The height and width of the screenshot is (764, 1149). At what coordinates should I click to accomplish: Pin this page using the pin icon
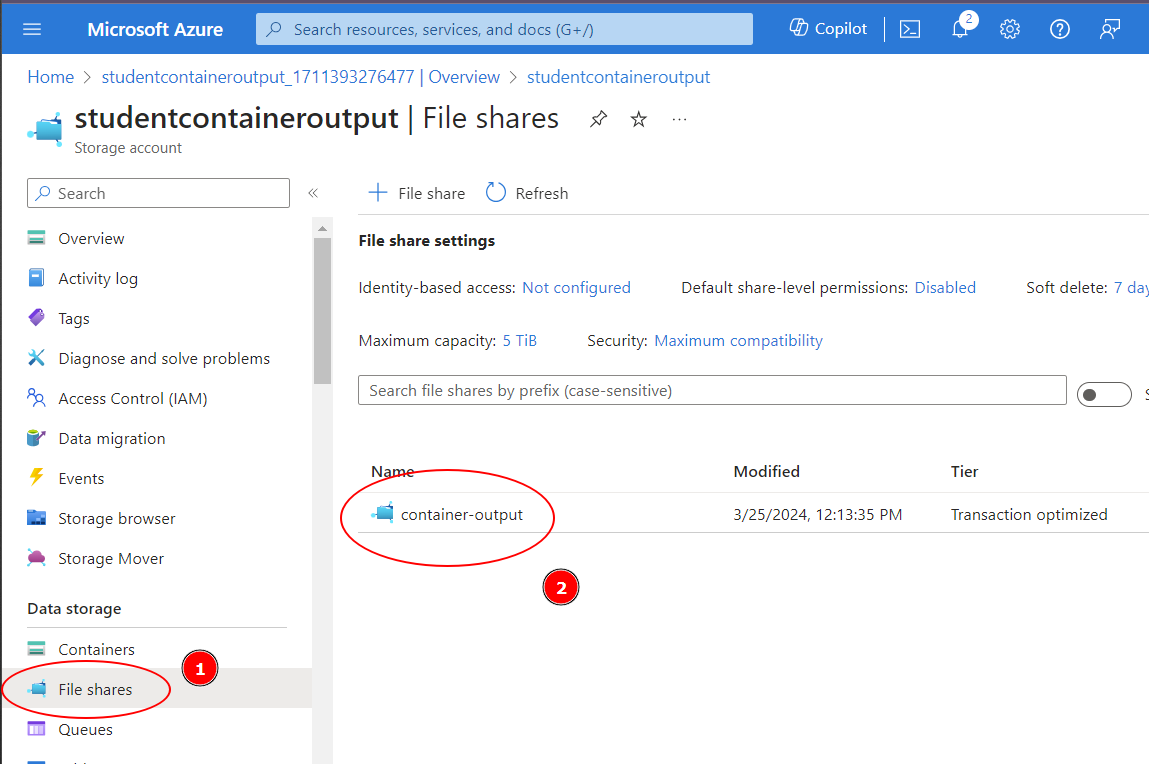click(598, 118)
